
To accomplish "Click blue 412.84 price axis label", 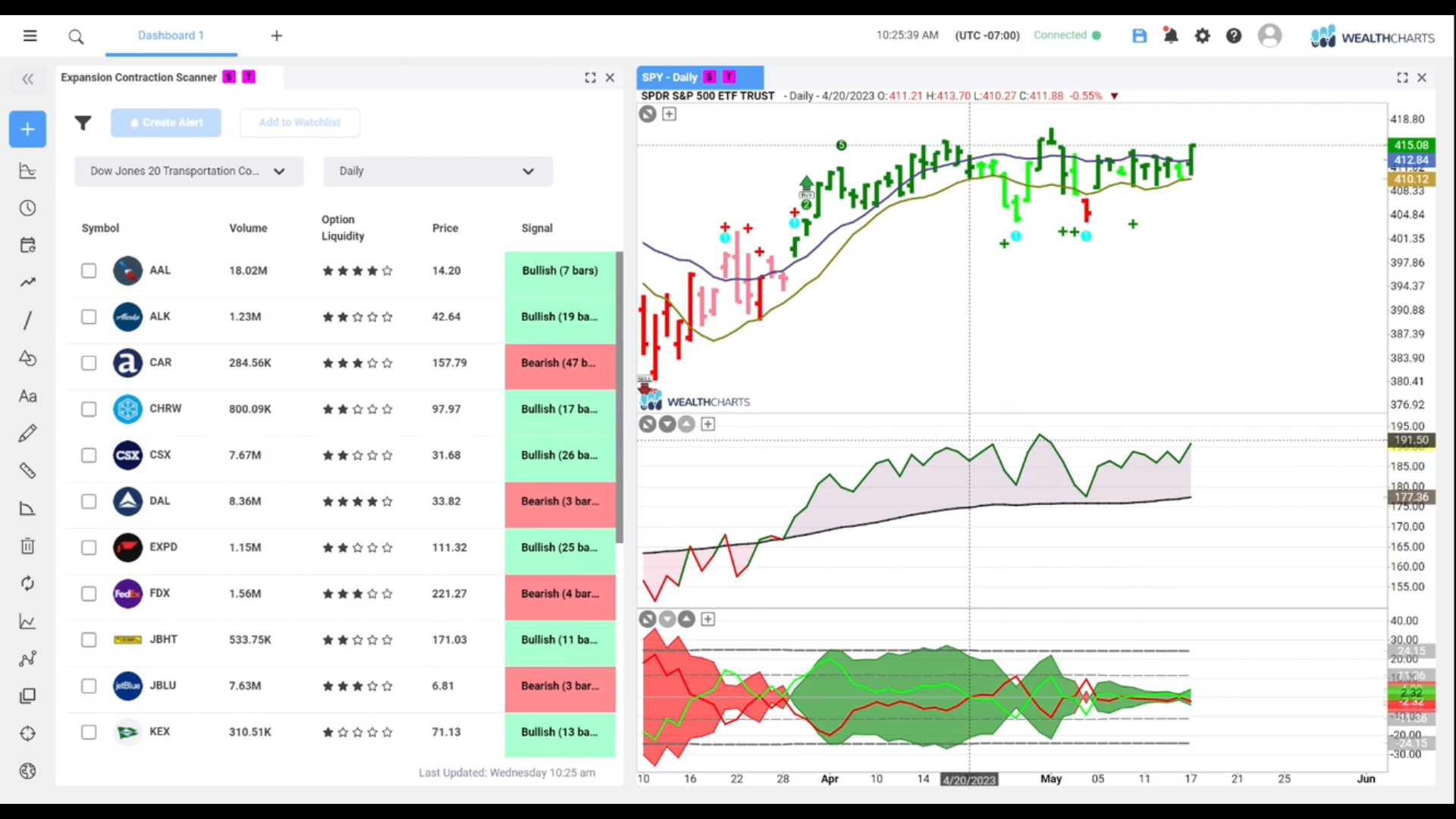I will pyautogui.click(x=1410, y=160).
